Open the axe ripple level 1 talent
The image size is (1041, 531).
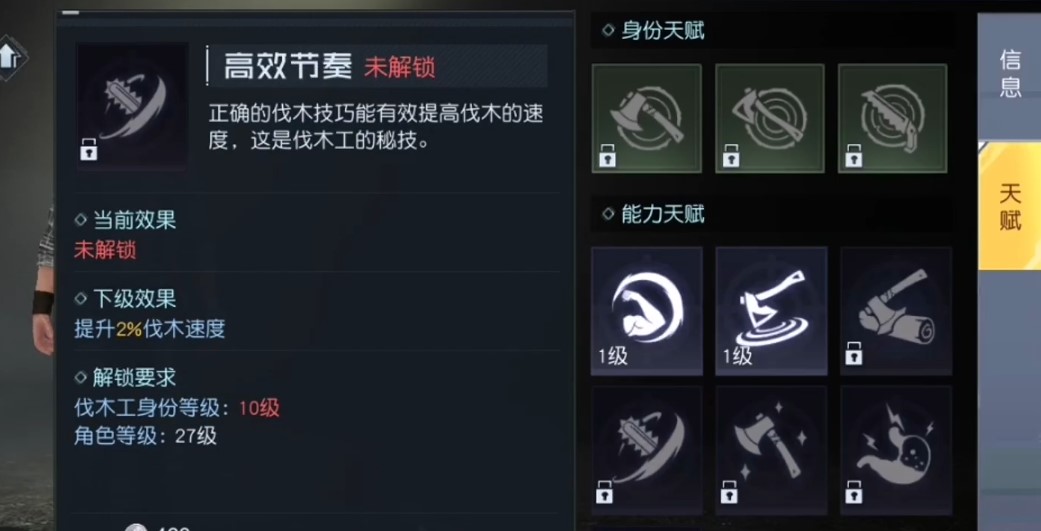(771, 311)
